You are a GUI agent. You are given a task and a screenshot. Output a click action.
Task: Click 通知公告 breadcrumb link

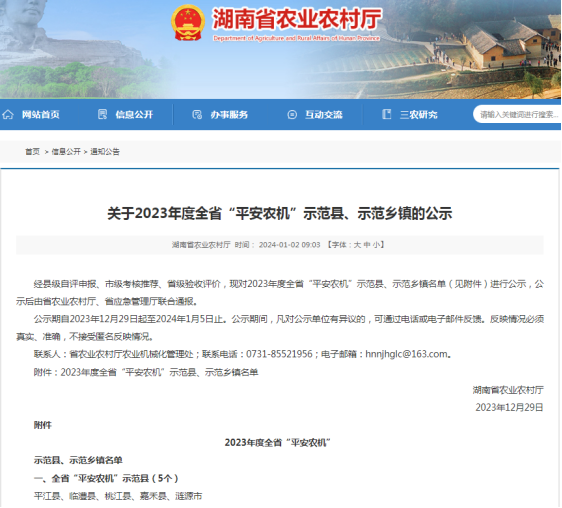point(105,152)
